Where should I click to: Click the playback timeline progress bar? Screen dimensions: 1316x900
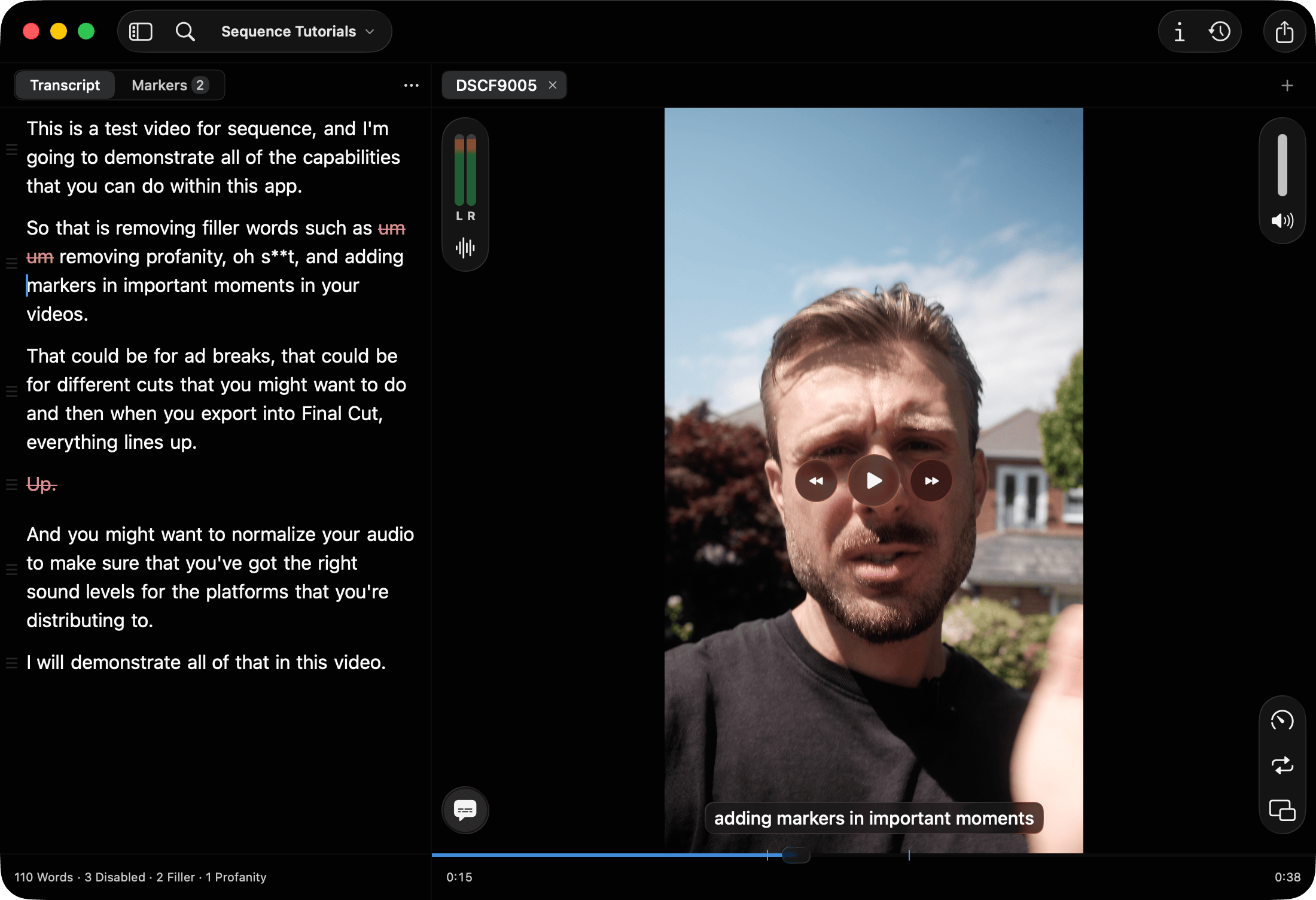pos(873,855)
